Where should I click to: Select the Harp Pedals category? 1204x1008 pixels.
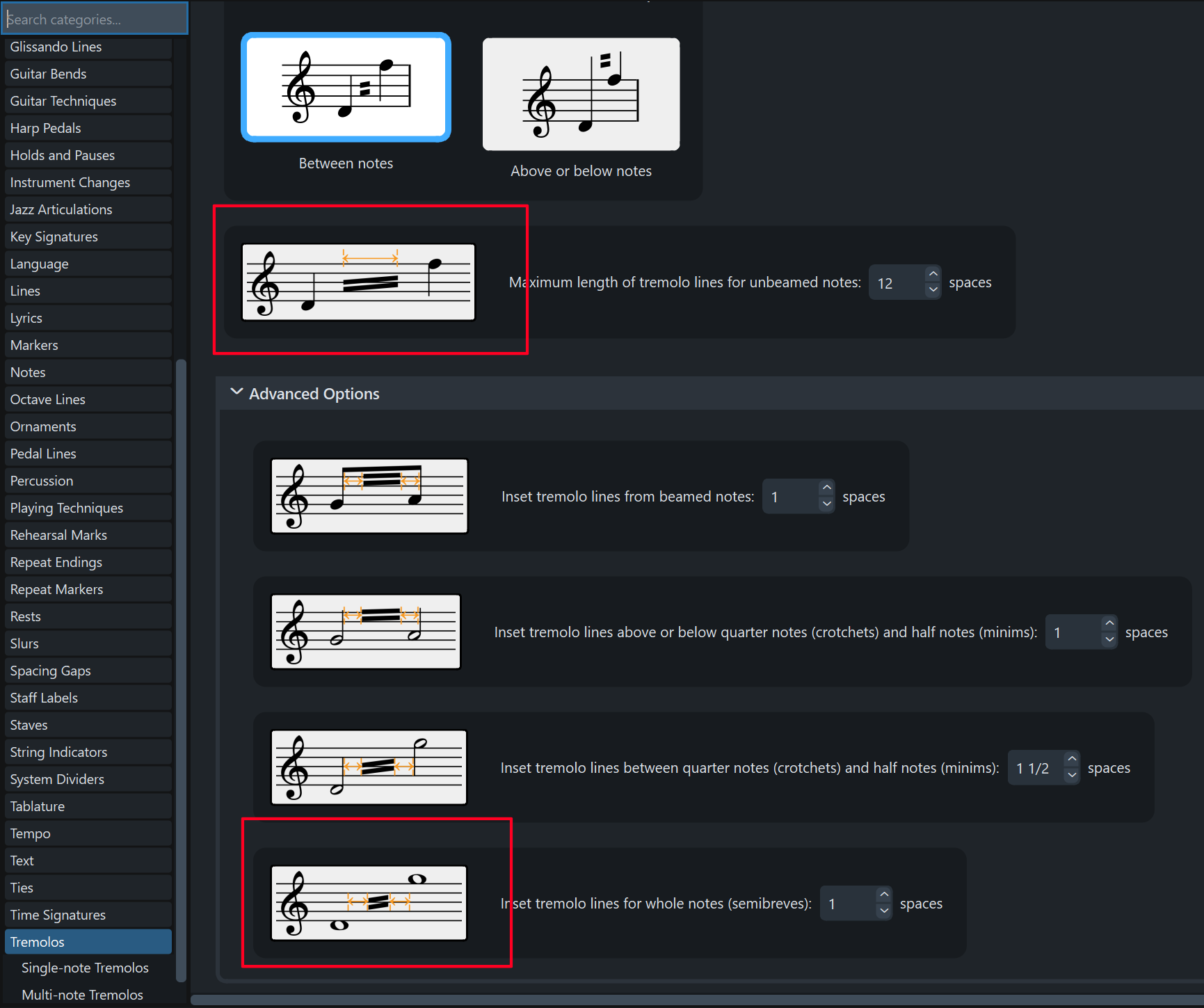[x=88, y=128]
